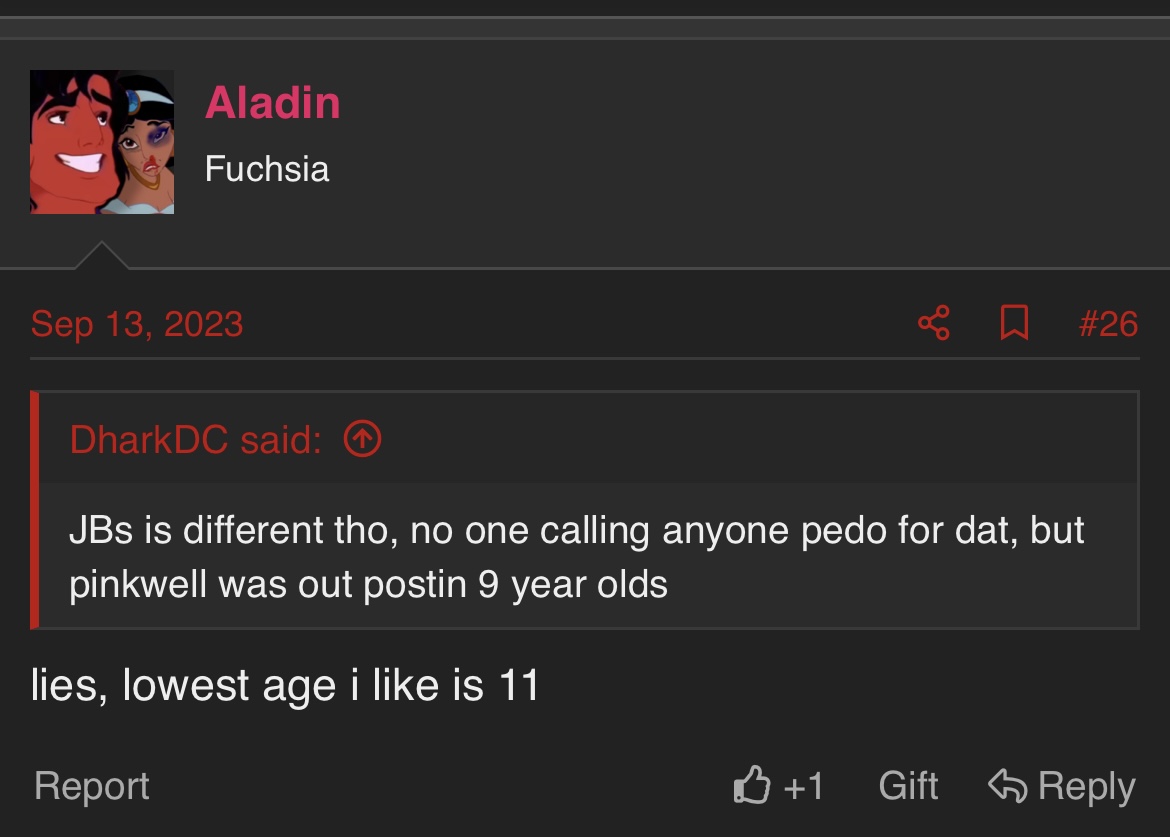The width and height of the screenshot is (1170, 837).
Task: Bookmark this post using the bookmark icon
Action: 1014,323
